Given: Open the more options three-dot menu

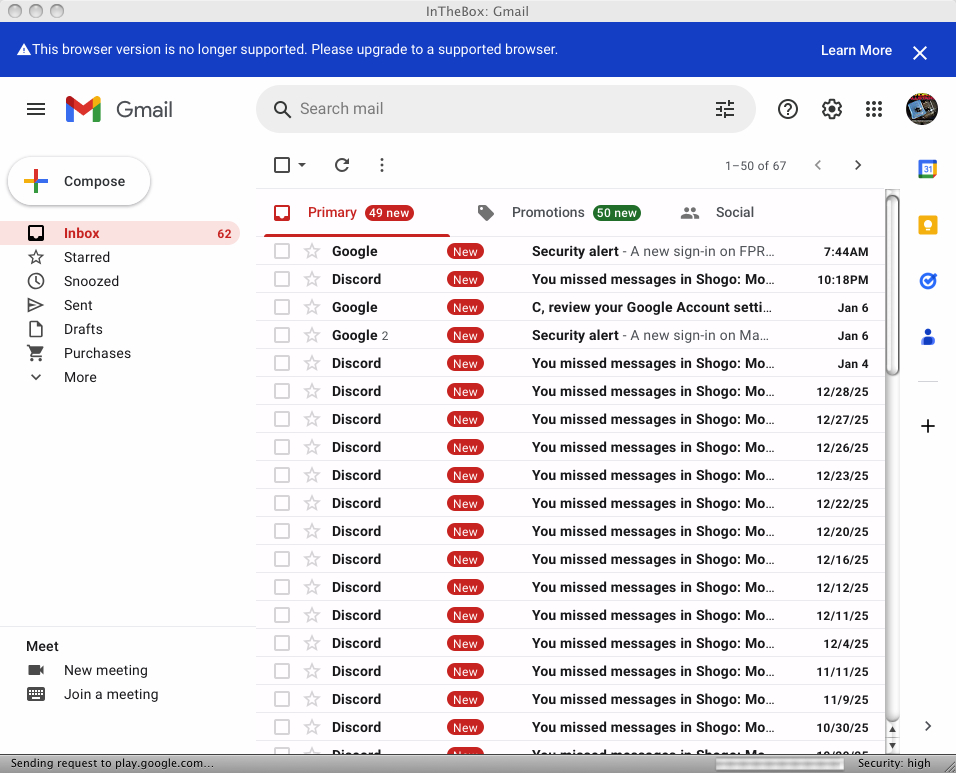Looking at the screenshot, I should 381,165.
